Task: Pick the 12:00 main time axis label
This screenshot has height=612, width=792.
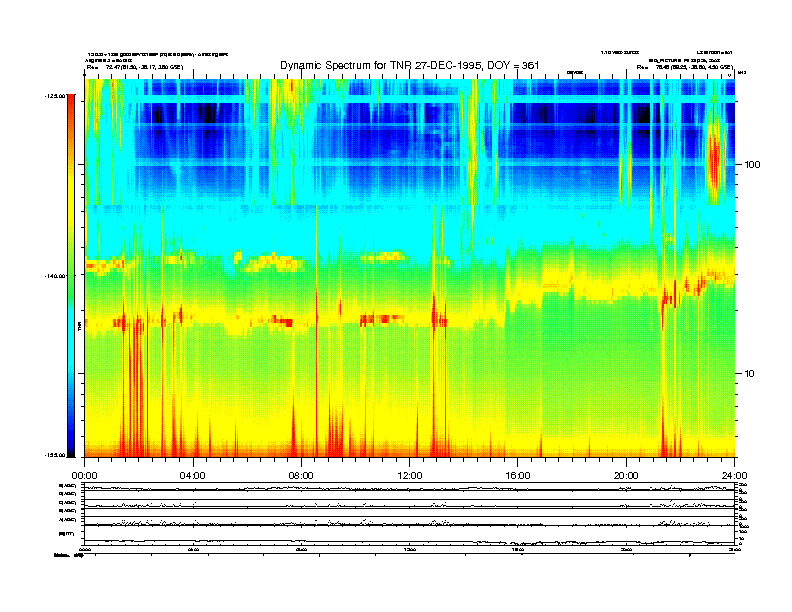Action: (410, 476)
